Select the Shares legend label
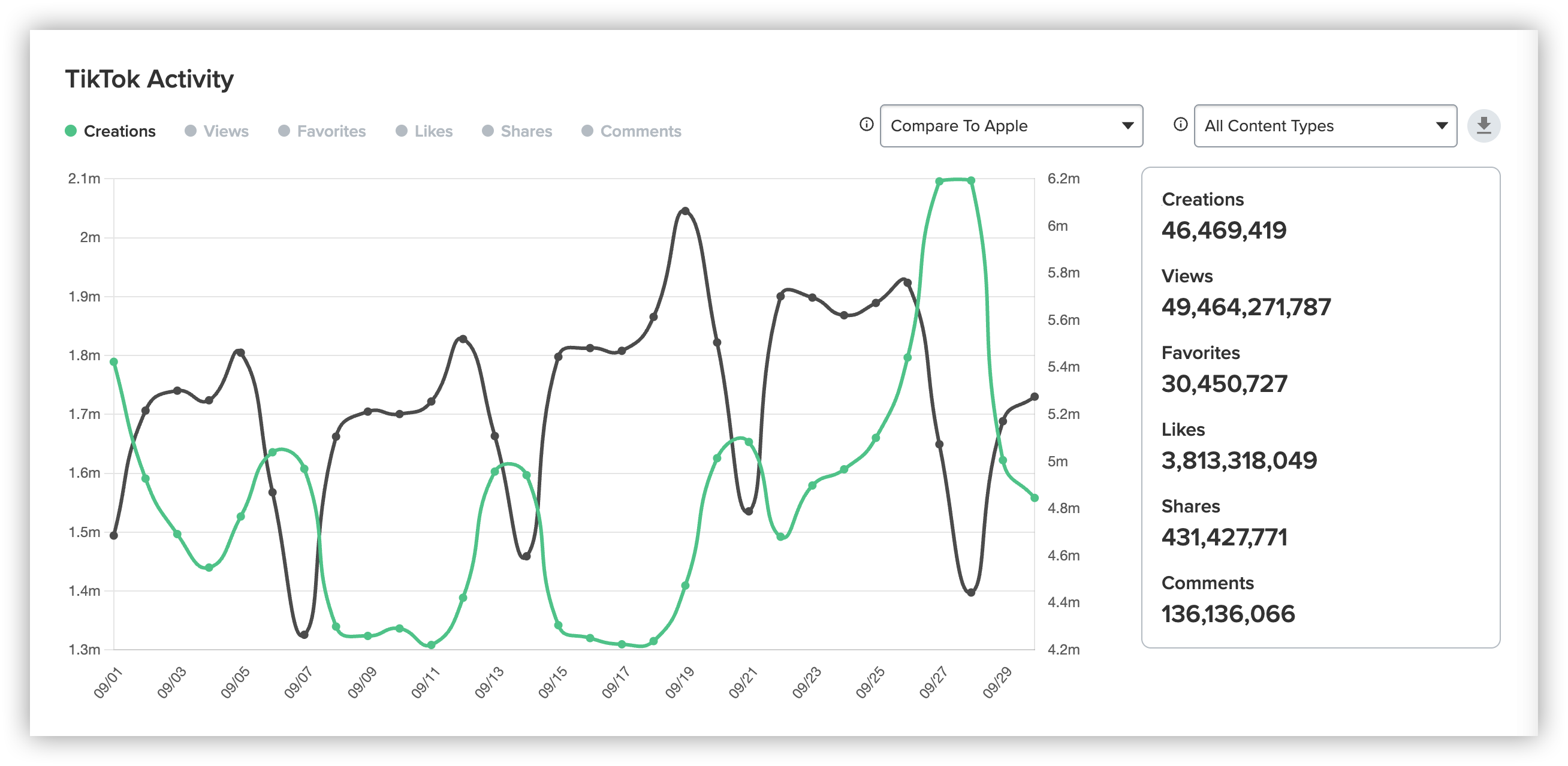This screenshot has width=1568, height=766. [x=526, y=131]
